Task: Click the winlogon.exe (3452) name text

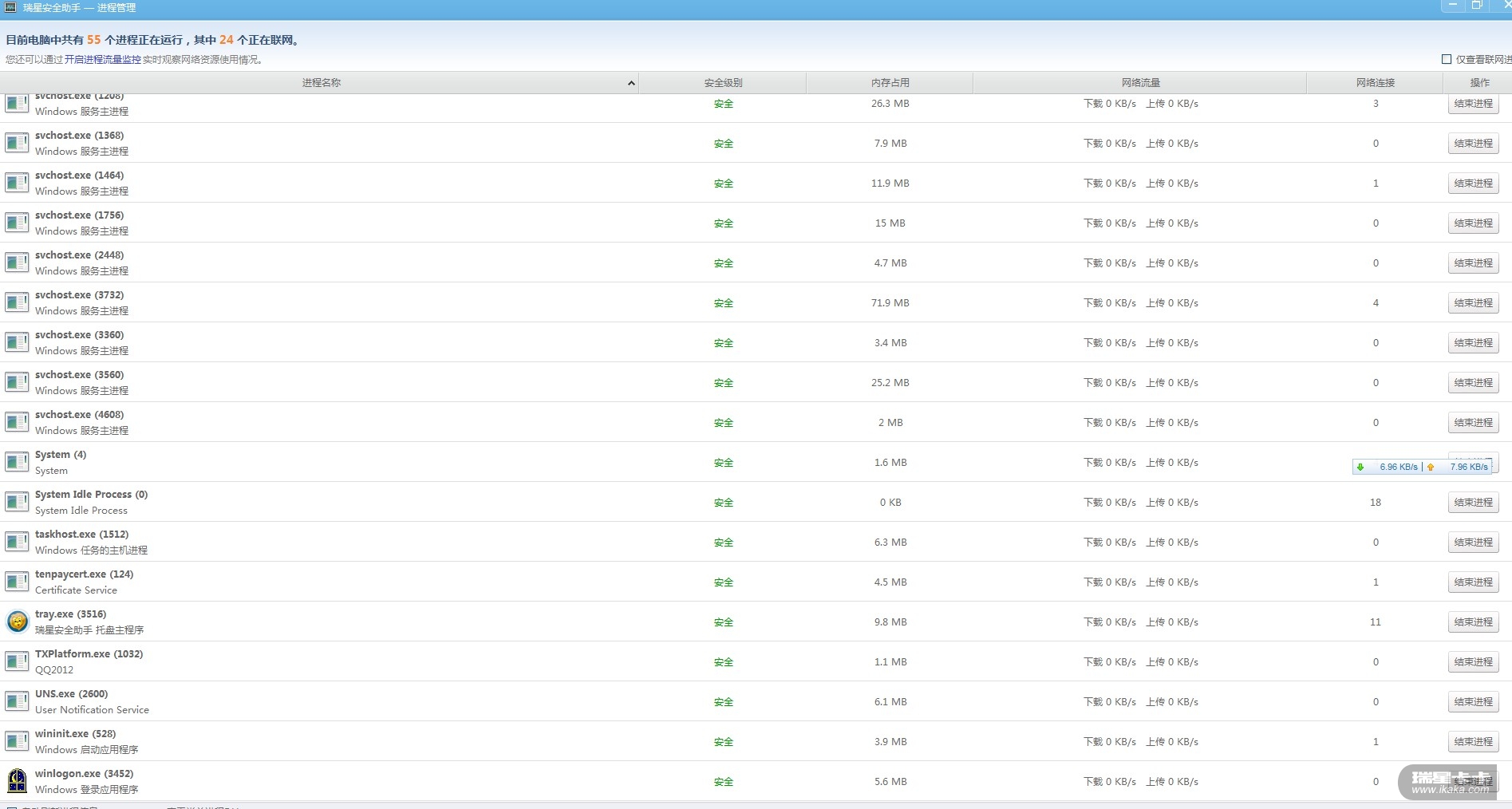Action: click(x=84, y=773)
